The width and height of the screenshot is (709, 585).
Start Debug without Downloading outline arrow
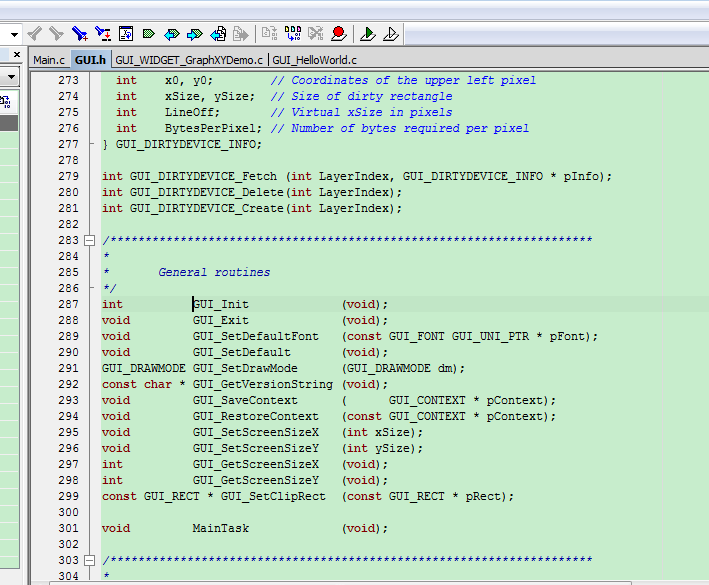point(391,34)
